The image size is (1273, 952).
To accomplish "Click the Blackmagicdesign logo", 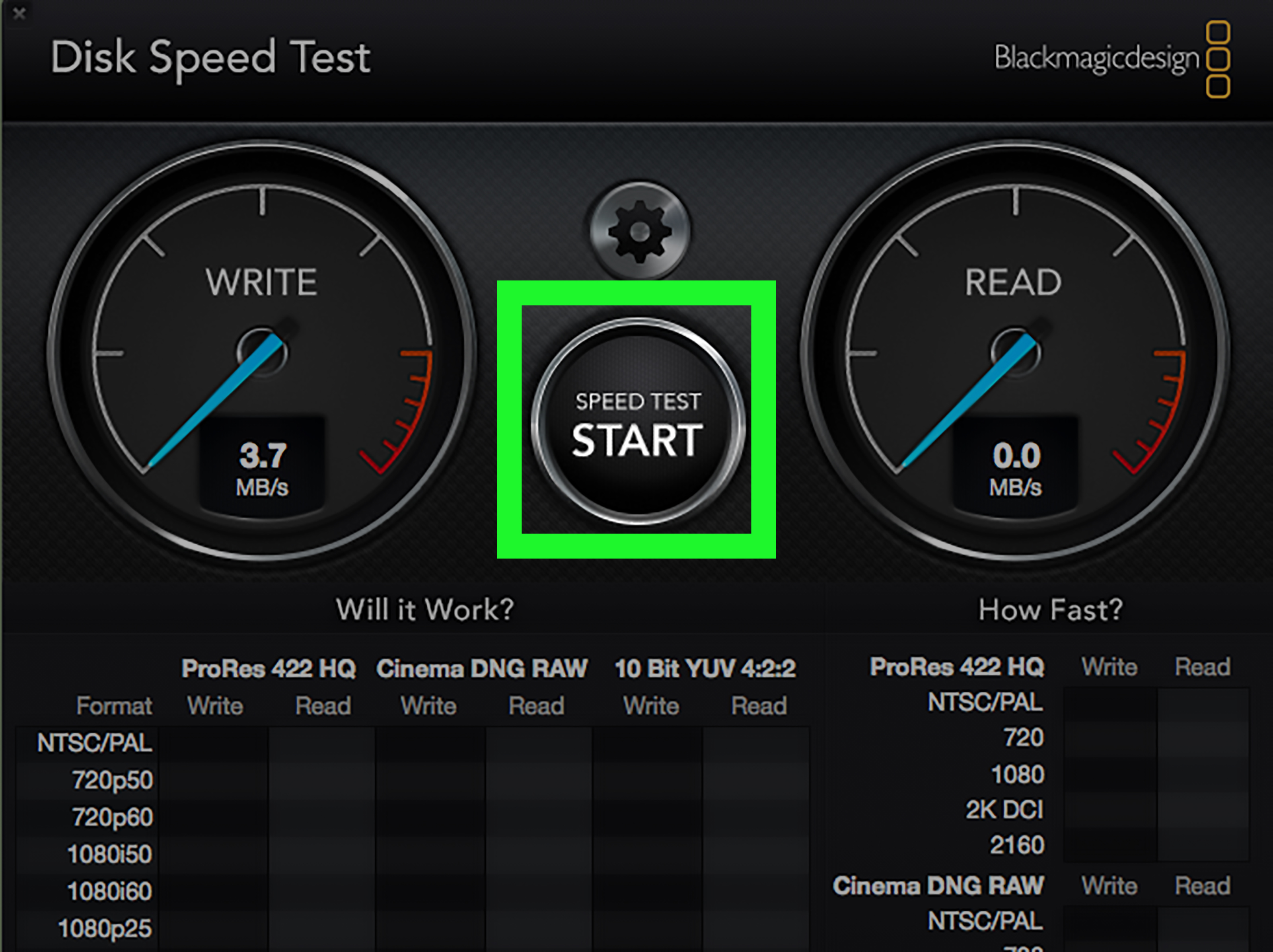I will pos(1112,59).
